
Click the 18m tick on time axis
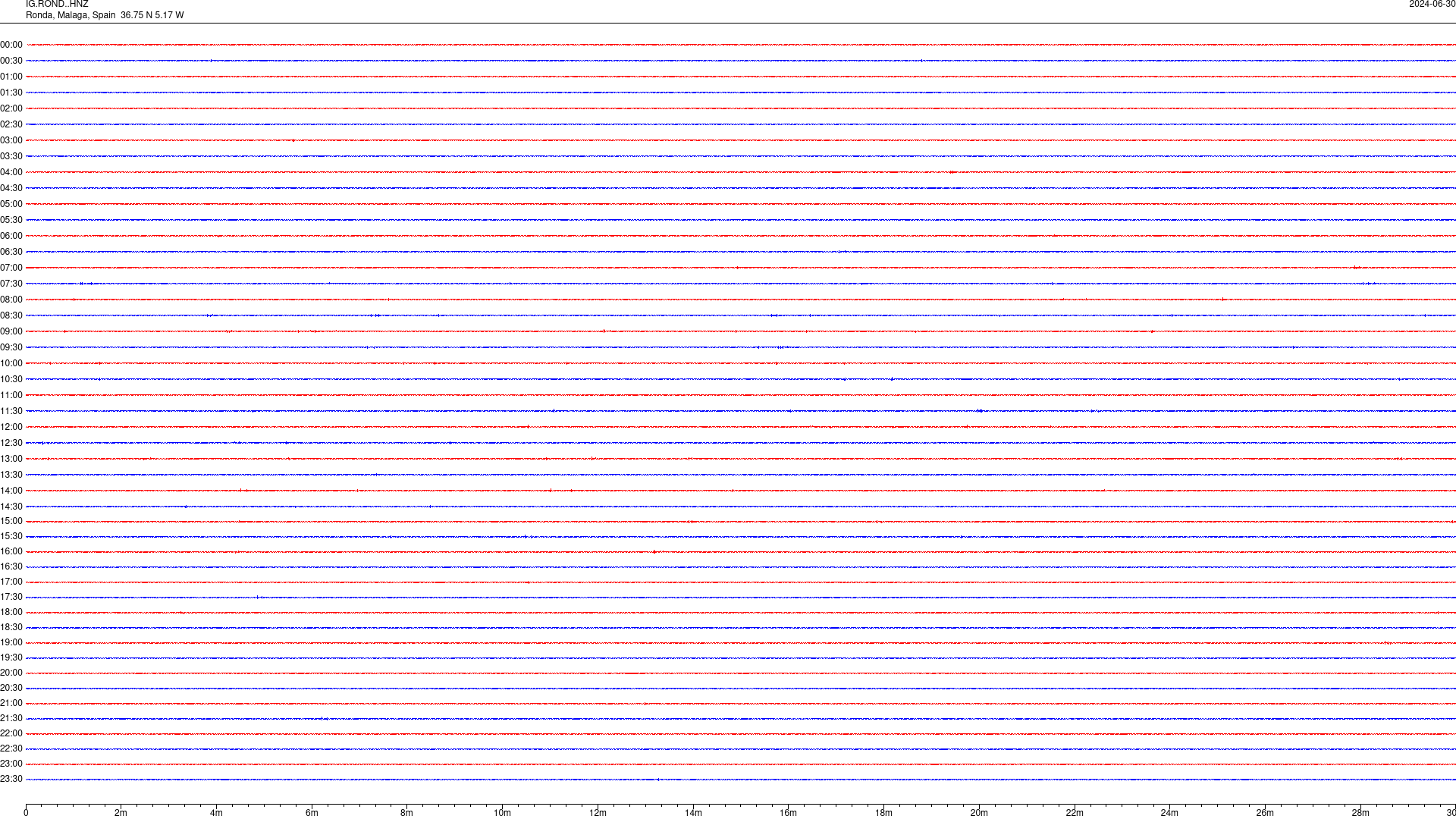pos(883,813)
